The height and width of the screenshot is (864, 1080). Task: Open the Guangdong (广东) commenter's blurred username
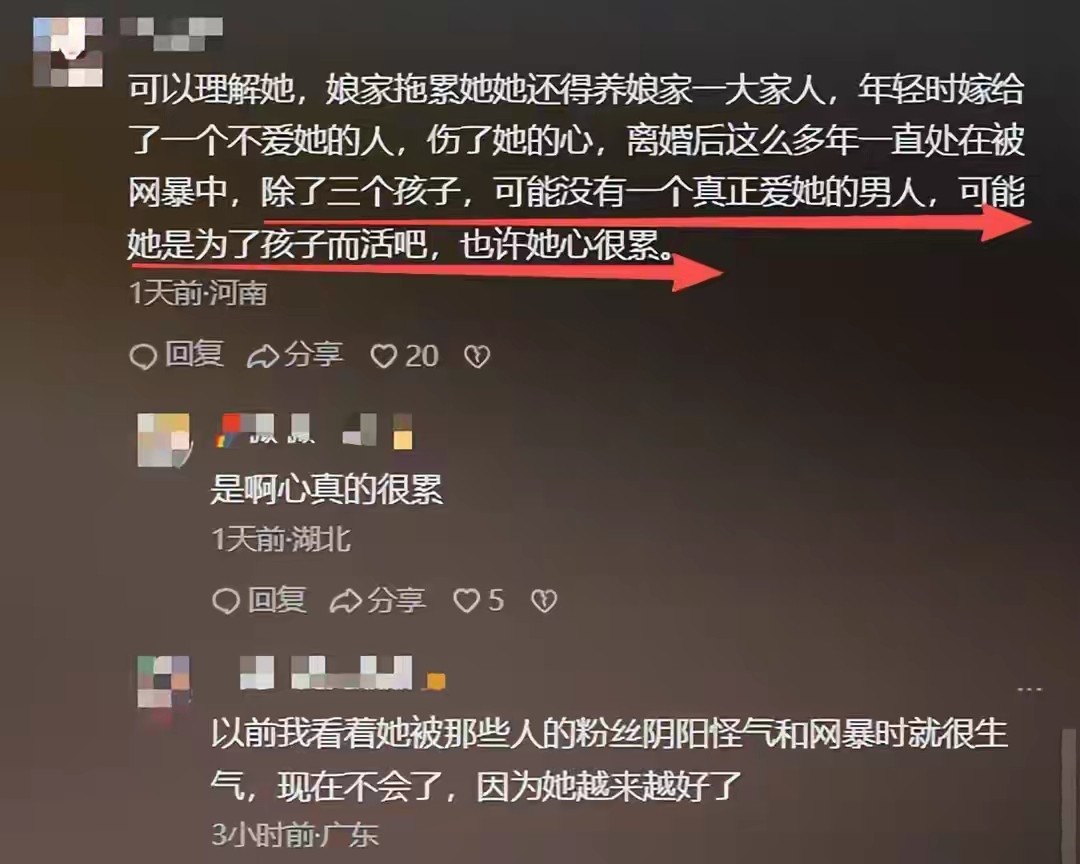[x=342, y=673]
